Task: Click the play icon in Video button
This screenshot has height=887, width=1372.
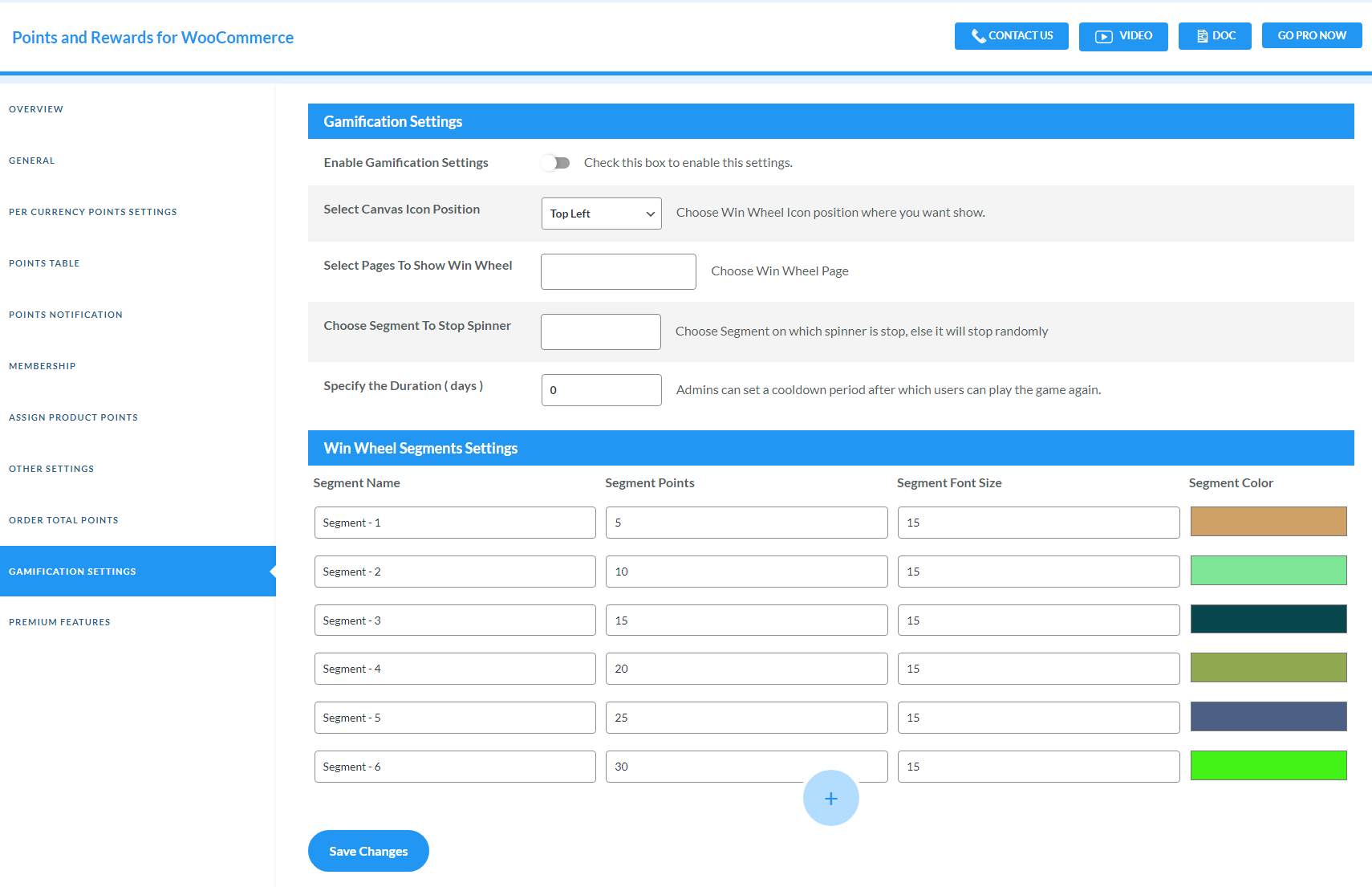Action: pos(1104,36)
